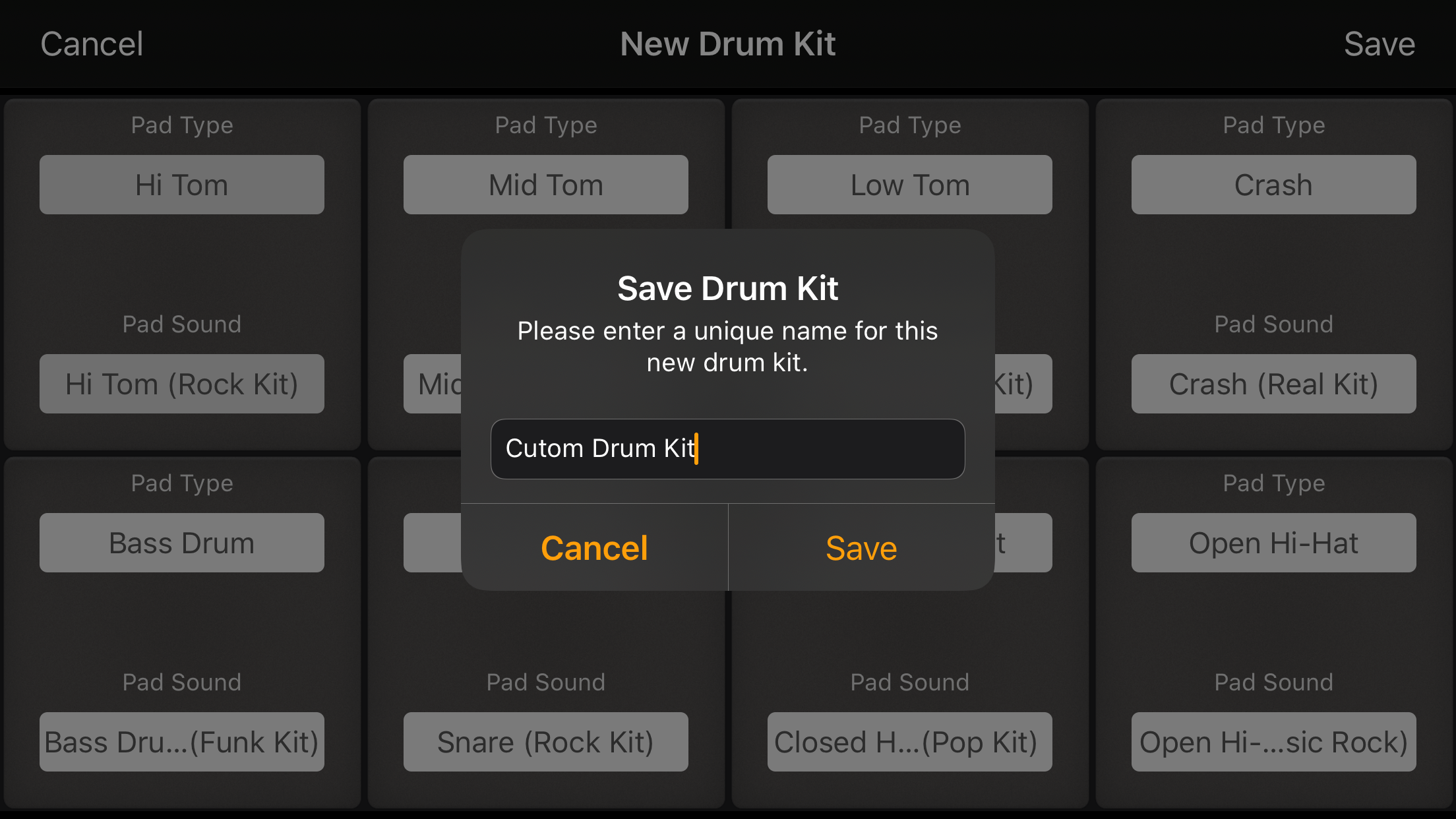1456x819 pixels.
Task: Click the drum kit name text field
Action: coord(727,448)
